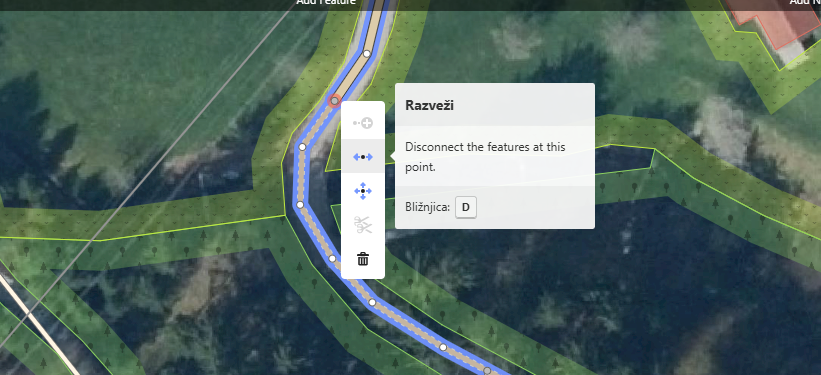
Task: Click the D shortcut key badge
Action: 466,207
